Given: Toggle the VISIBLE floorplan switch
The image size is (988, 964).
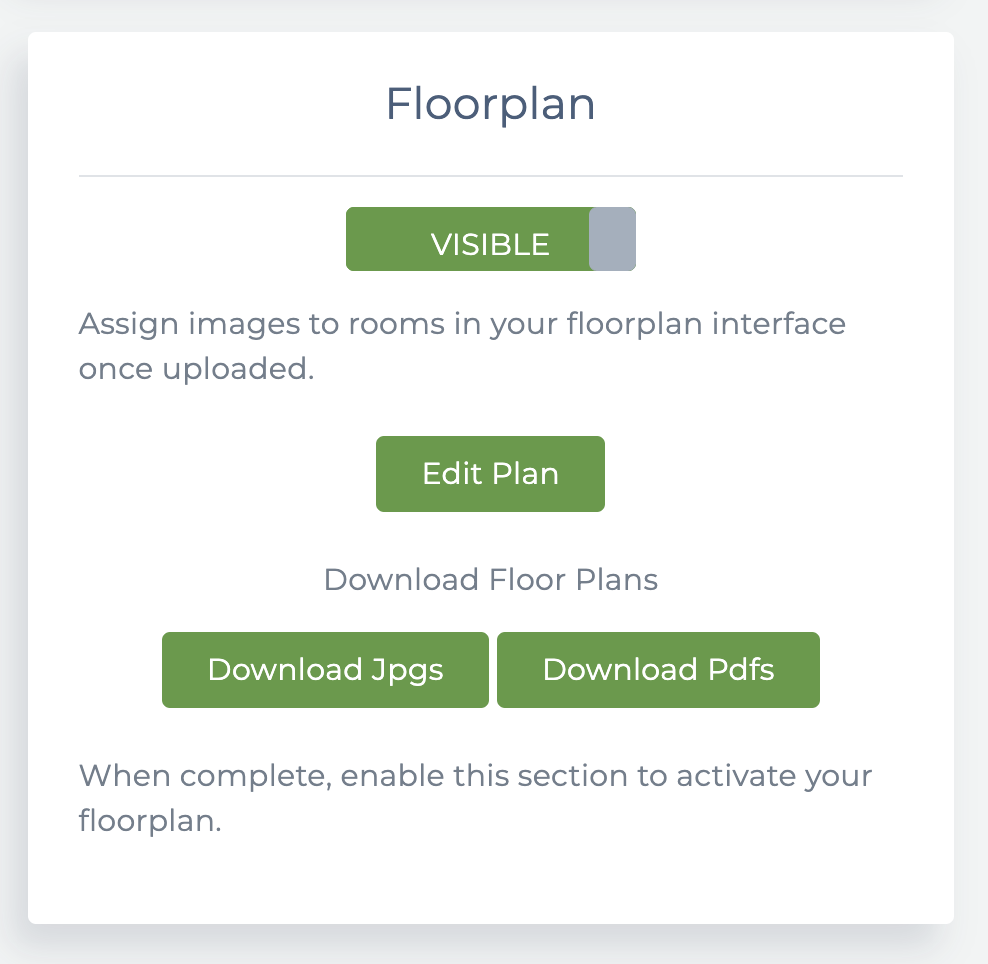Looking at the screenshot, I should [x=490, y=239].
